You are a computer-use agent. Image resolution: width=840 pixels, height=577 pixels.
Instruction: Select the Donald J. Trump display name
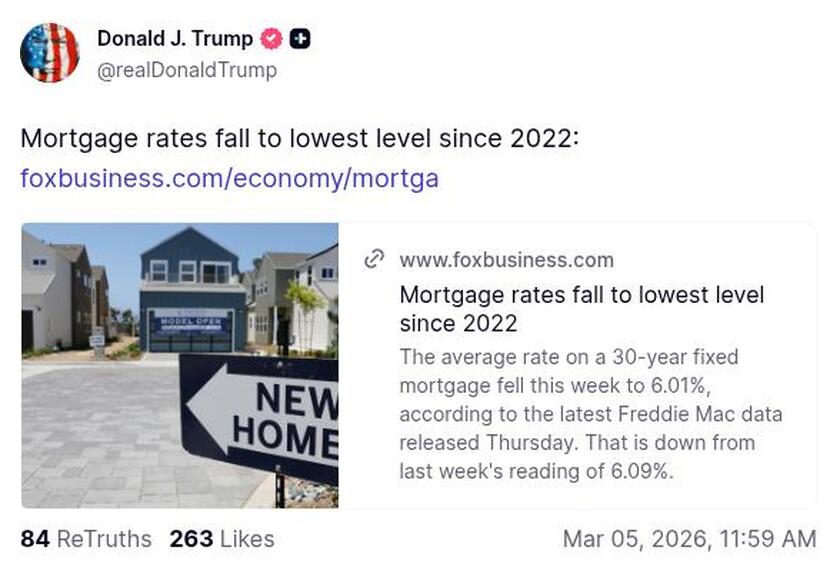(176, 39)
